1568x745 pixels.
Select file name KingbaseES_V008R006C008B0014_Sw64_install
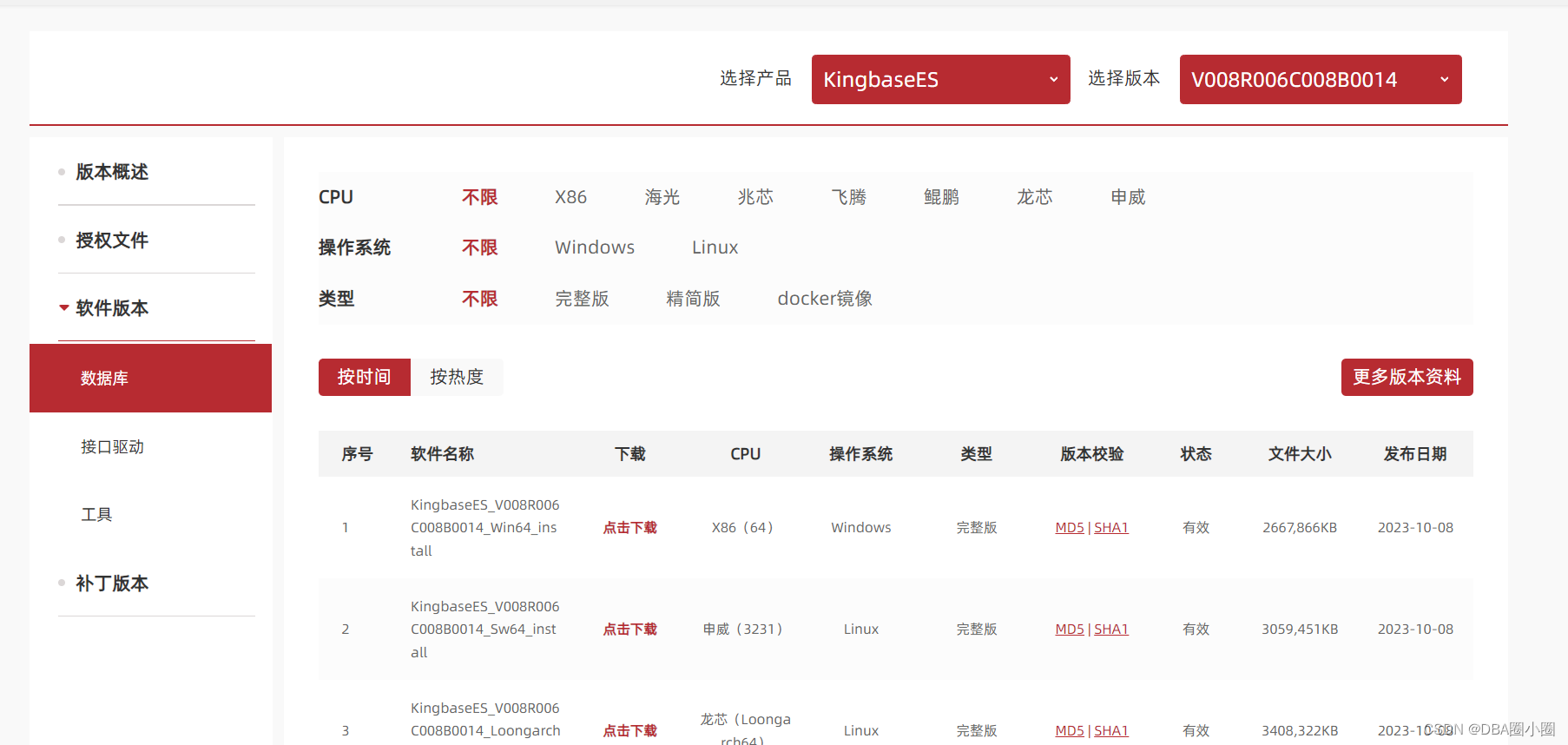click(485, 630)
